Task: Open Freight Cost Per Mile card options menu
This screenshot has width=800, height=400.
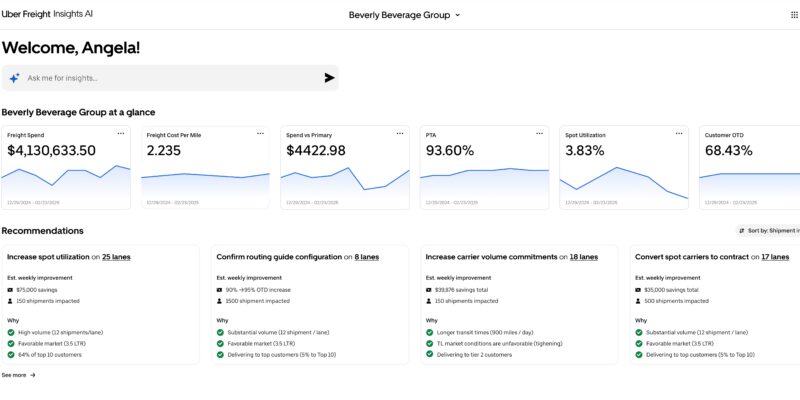Action: tap(260, 134)
